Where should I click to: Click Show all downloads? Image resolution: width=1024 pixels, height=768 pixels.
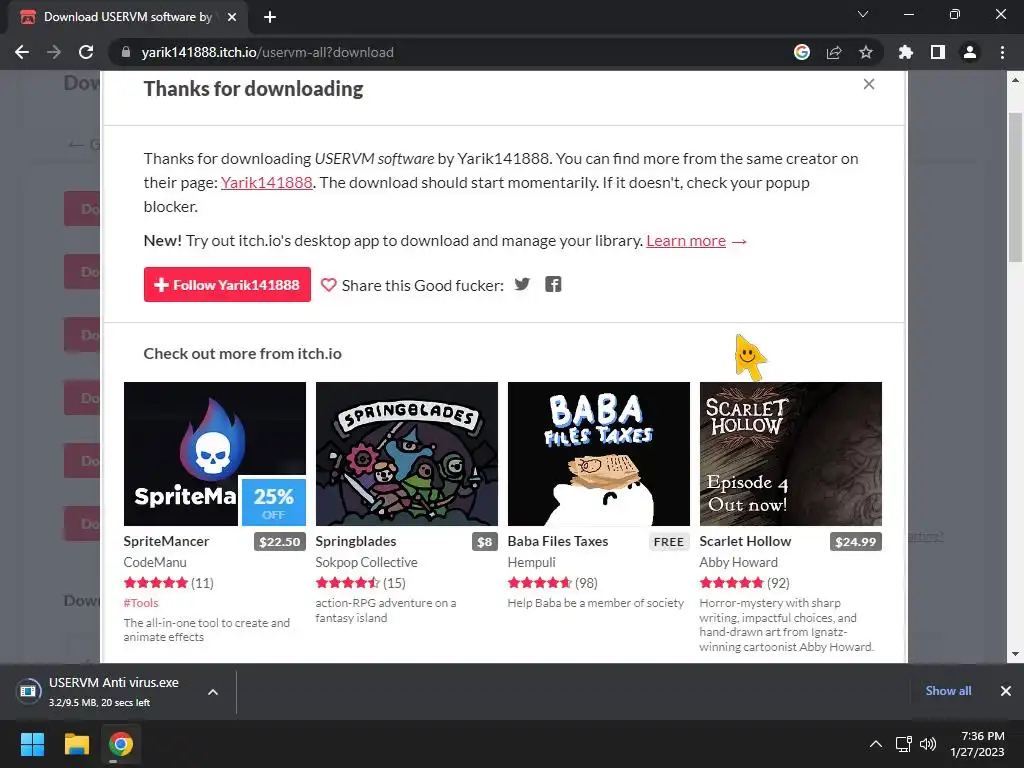(x=948, y=691)
